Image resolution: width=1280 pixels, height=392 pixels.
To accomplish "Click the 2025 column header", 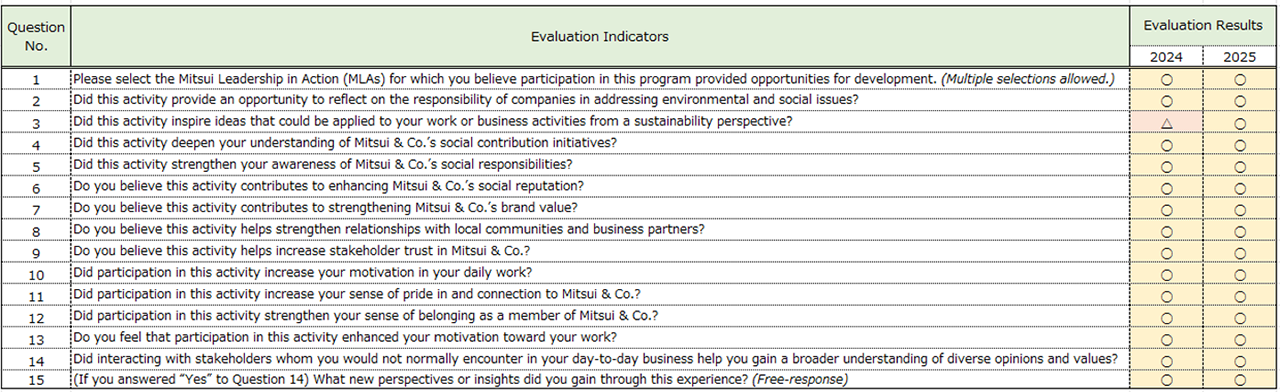I will click(x=1240, y=57).
